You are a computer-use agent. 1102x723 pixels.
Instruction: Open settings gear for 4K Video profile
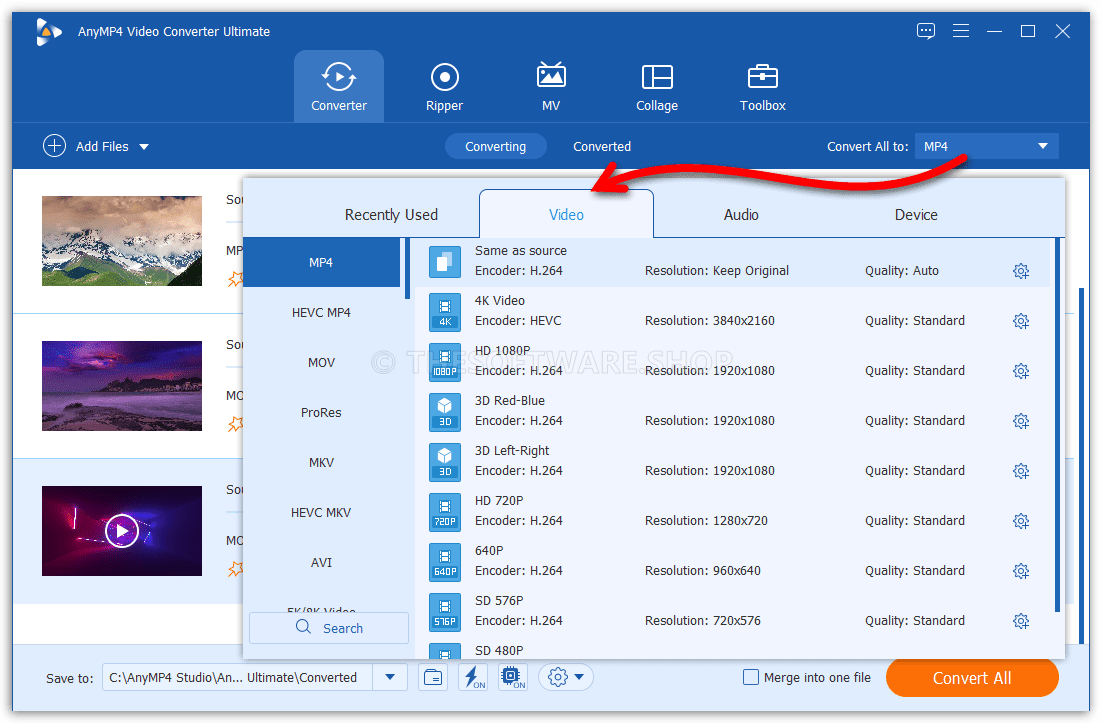1021,321
